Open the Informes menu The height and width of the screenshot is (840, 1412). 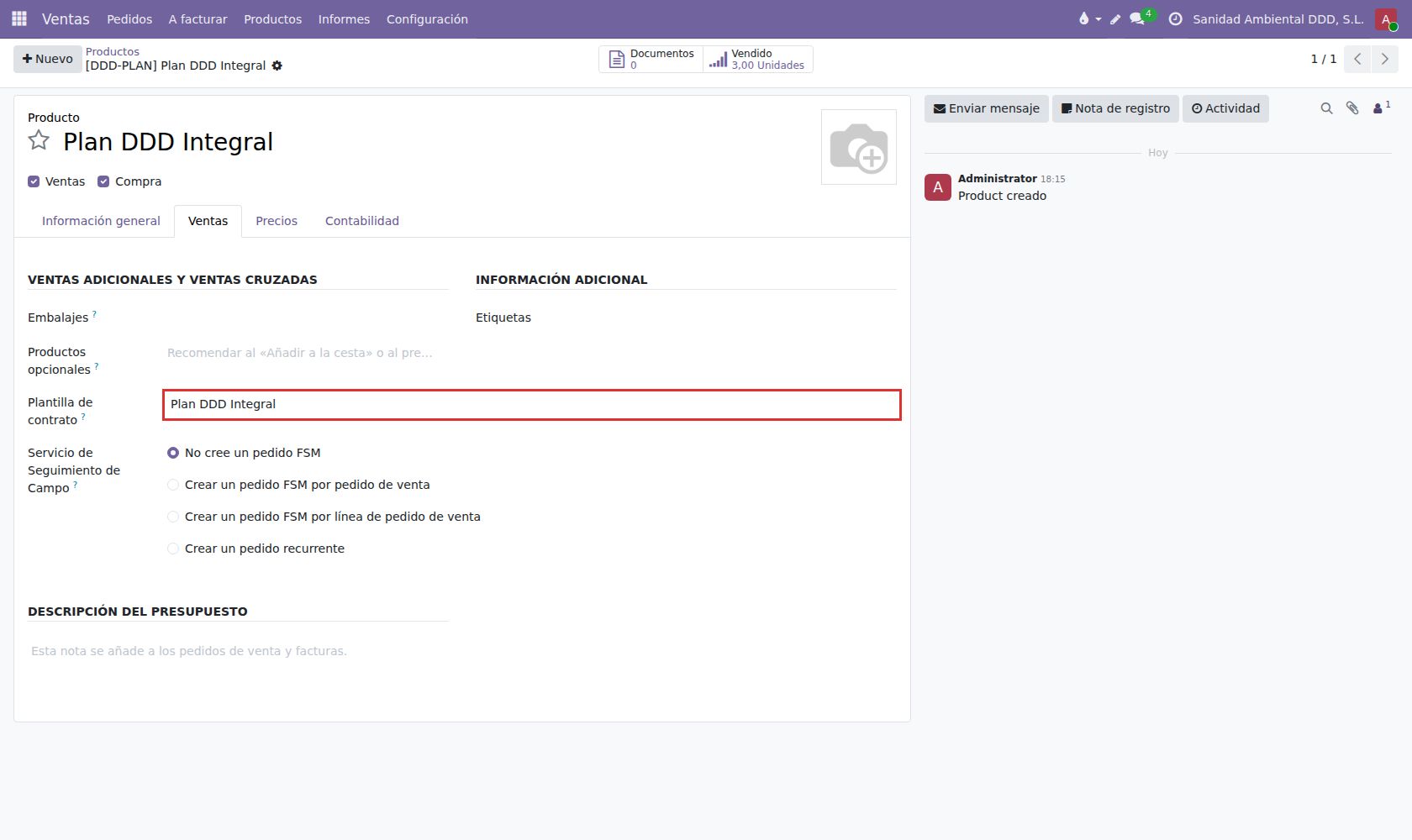pos(344,19)
